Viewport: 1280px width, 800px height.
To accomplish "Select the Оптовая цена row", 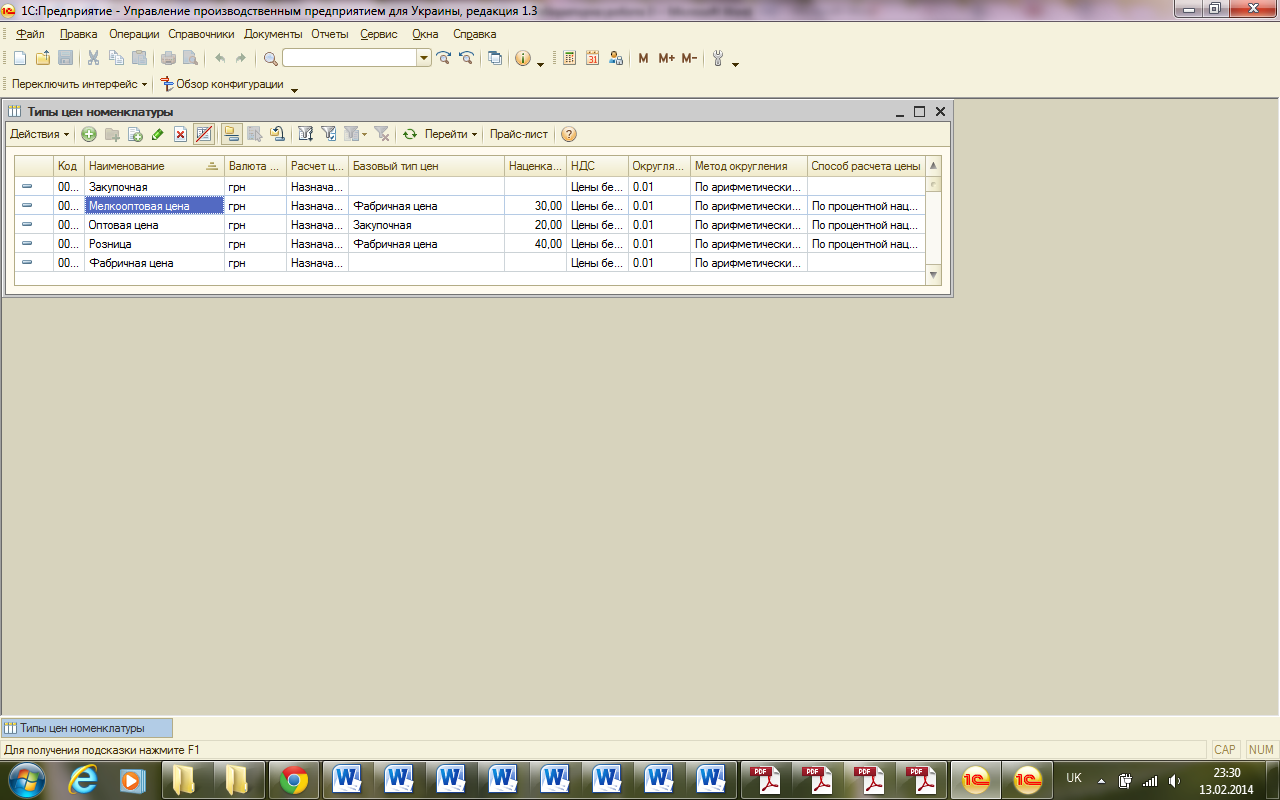I will coord(470,225).
